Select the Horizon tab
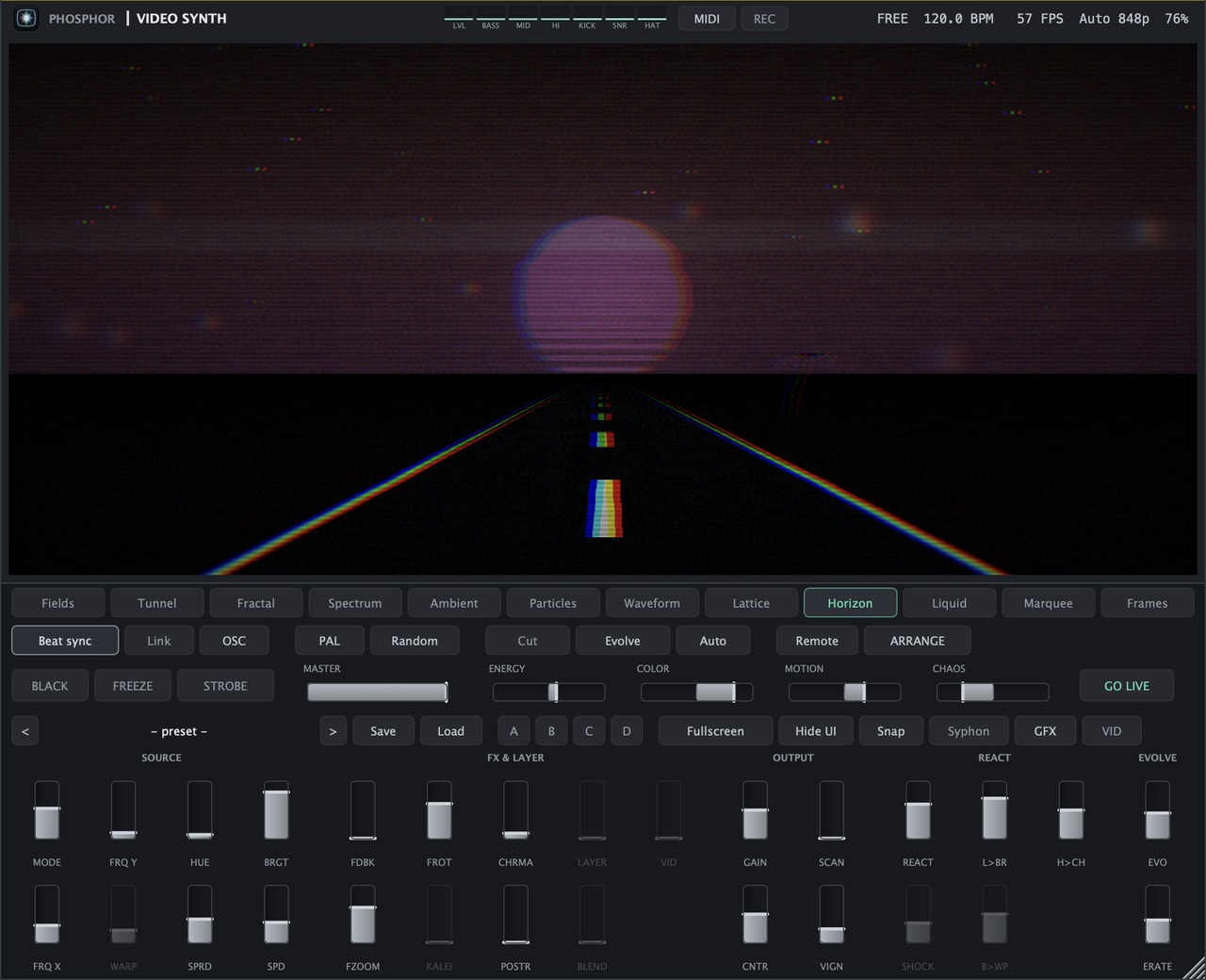Viewport: 1206px width, 980px height. coord(850,603)
